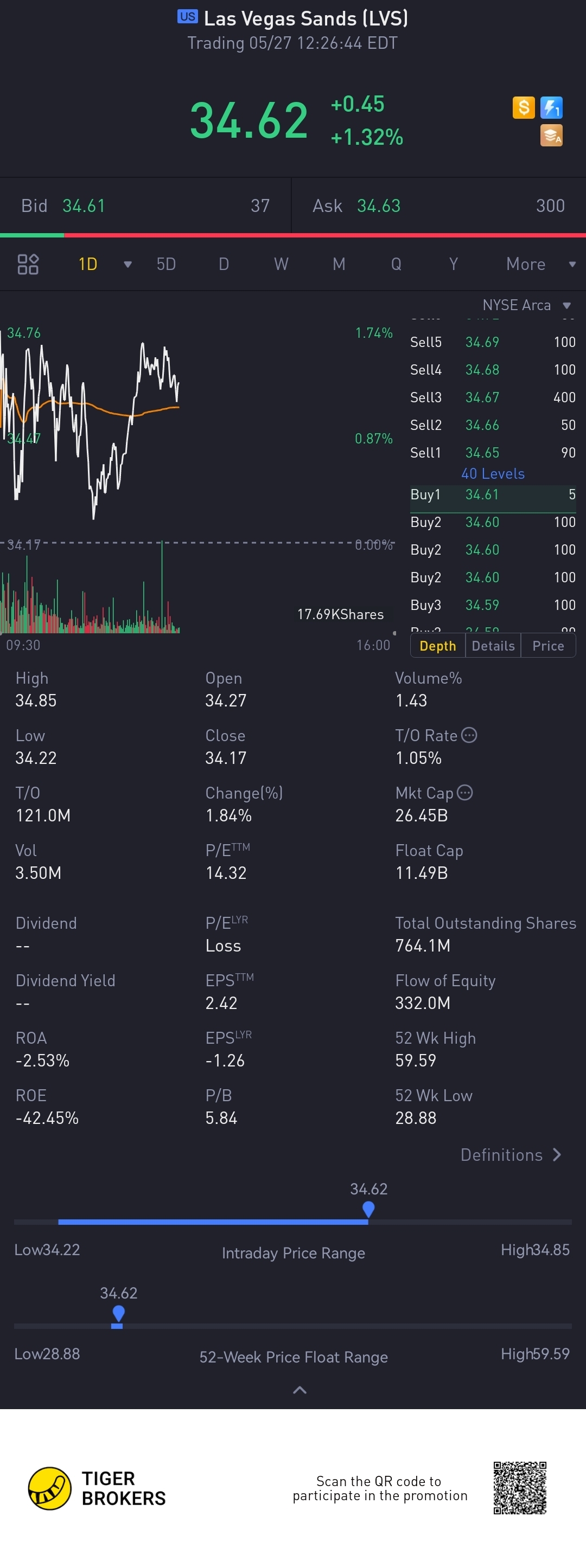Tap the ROA -2.53% value
The height and width of the screenshot is (1568, 586).
[x=43, y=1061]
